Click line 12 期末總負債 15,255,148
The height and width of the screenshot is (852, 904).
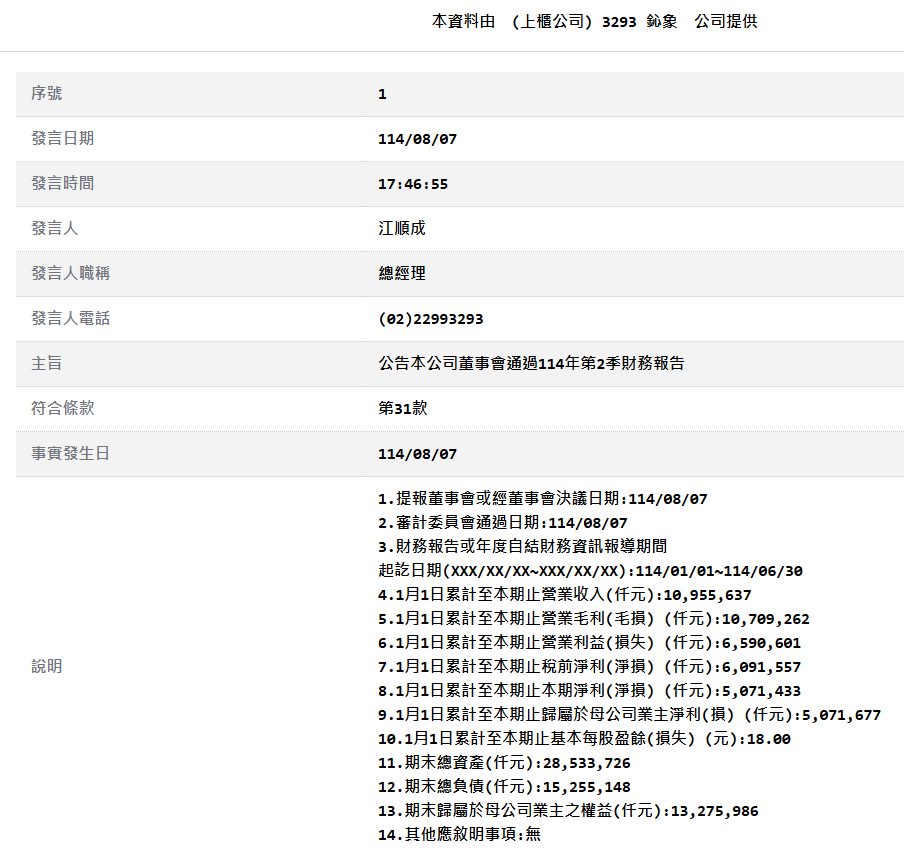504,787
